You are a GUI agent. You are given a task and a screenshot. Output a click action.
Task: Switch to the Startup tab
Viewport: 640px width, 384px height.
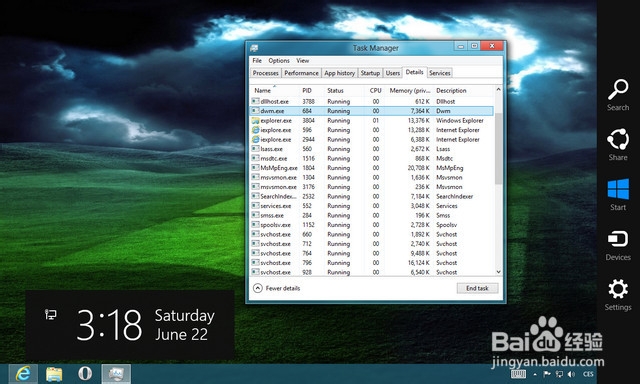pos(370,73)
